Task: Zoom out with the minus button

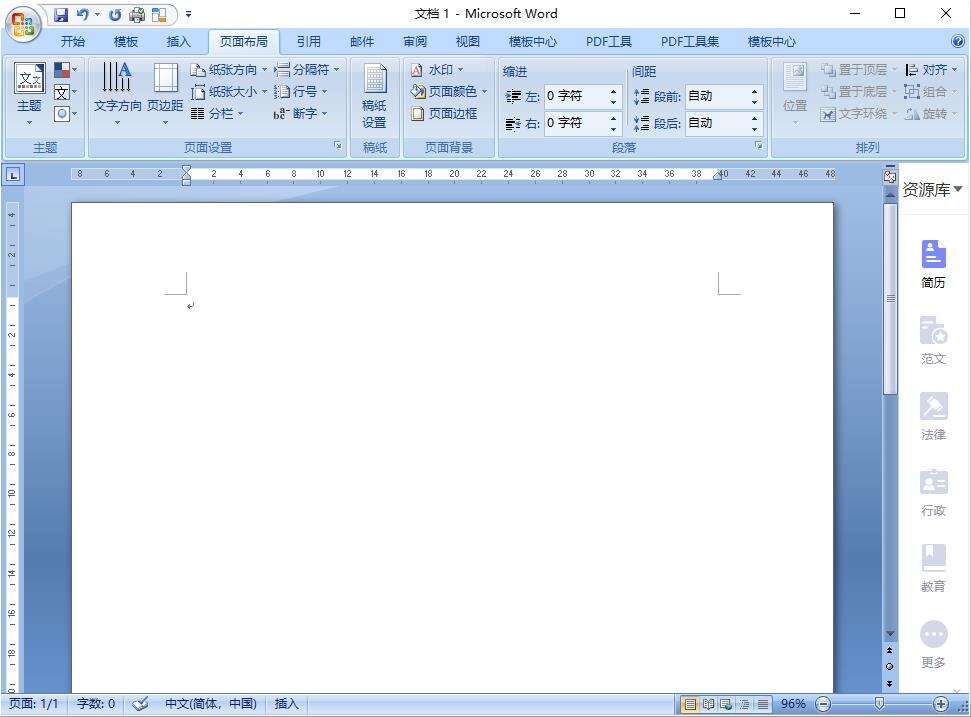Action: [x=824, y=704]
